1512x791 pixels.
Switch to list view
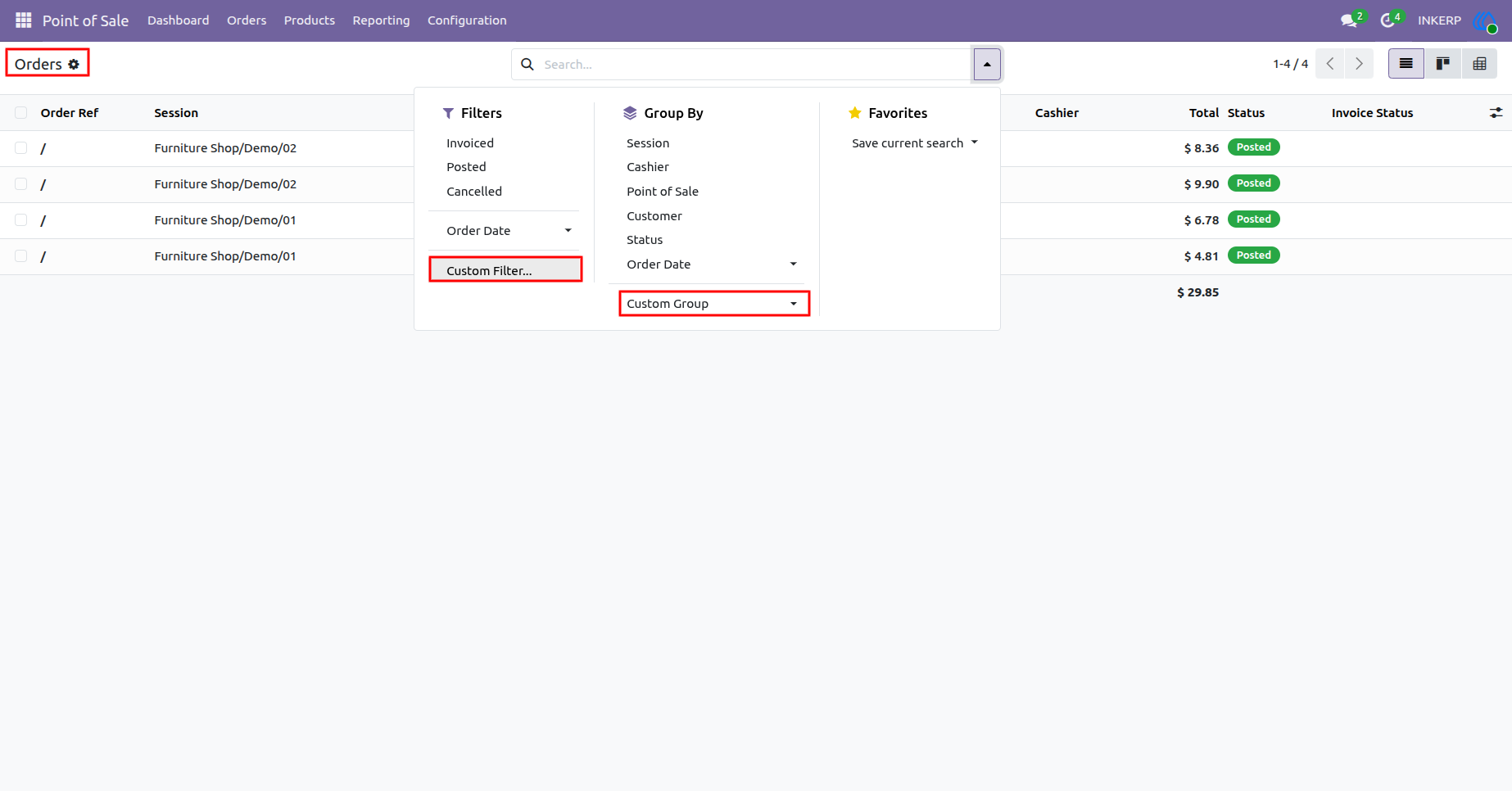pos(1406,64)
